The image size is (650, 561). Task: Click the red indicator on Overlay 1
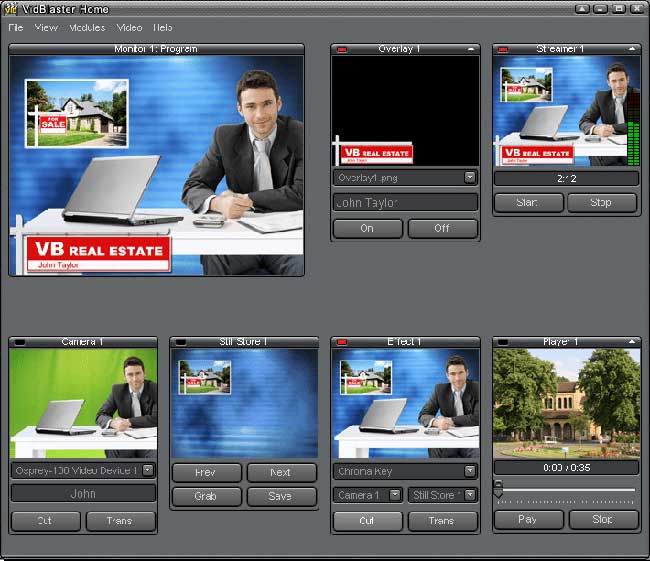coord(342,49)
